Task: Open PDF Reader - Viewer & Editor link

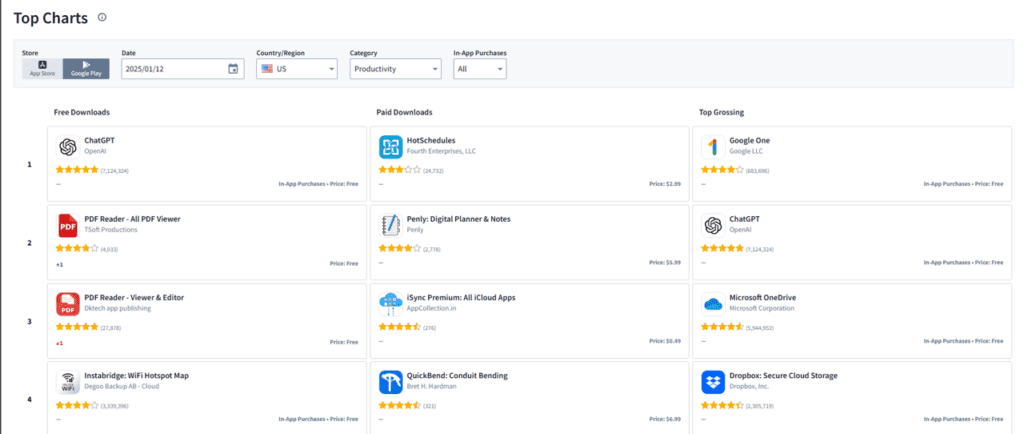Action: coord(134,297)
